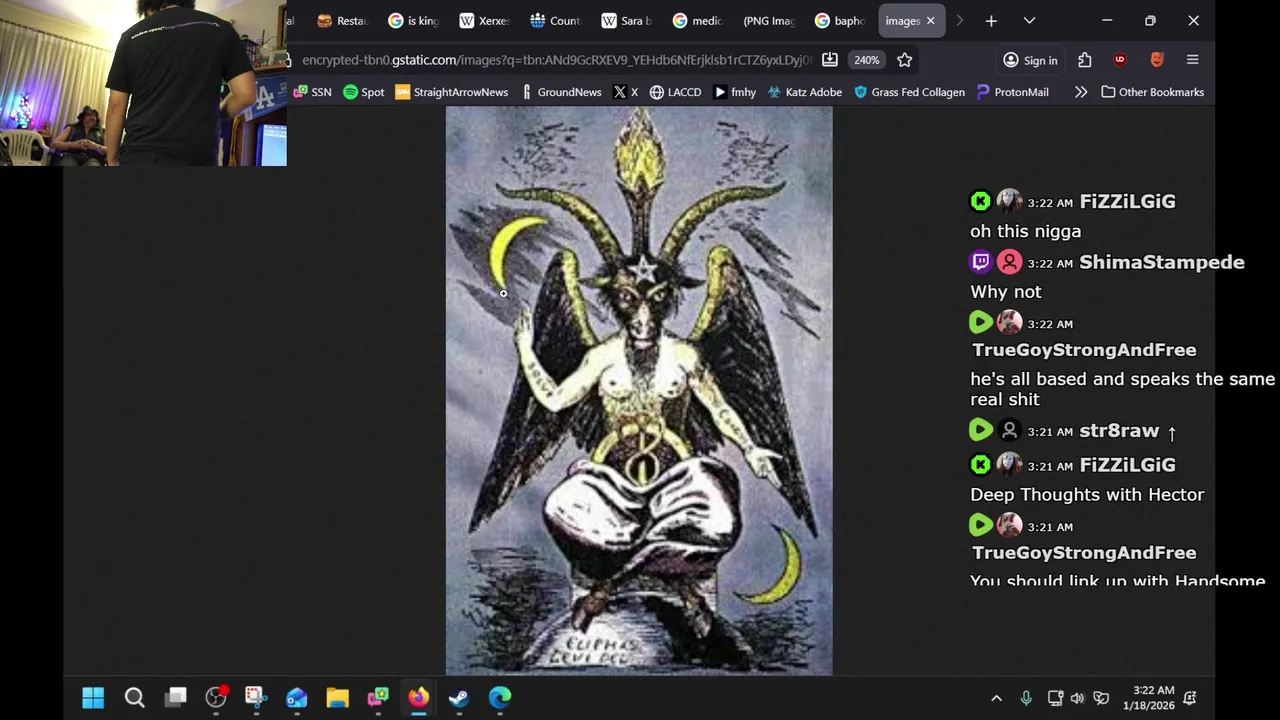Open the downloads arrow icon in address bar
The height and width of the screenshot is (720, 1280).
pyautogui.click(x=829, y=60)
